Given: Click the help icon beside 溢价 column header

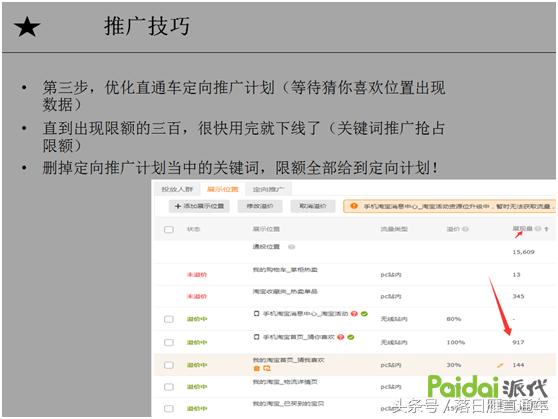Looking at the screenshot, I should click(465, 229).
